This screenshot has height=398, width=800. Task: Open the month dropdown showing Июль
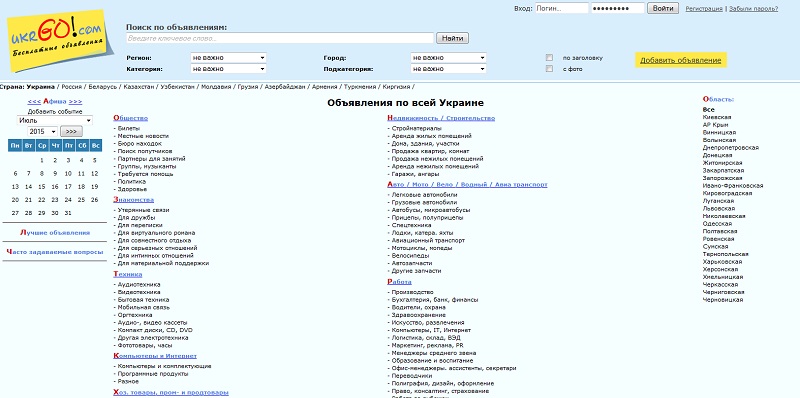click(55, 120)
